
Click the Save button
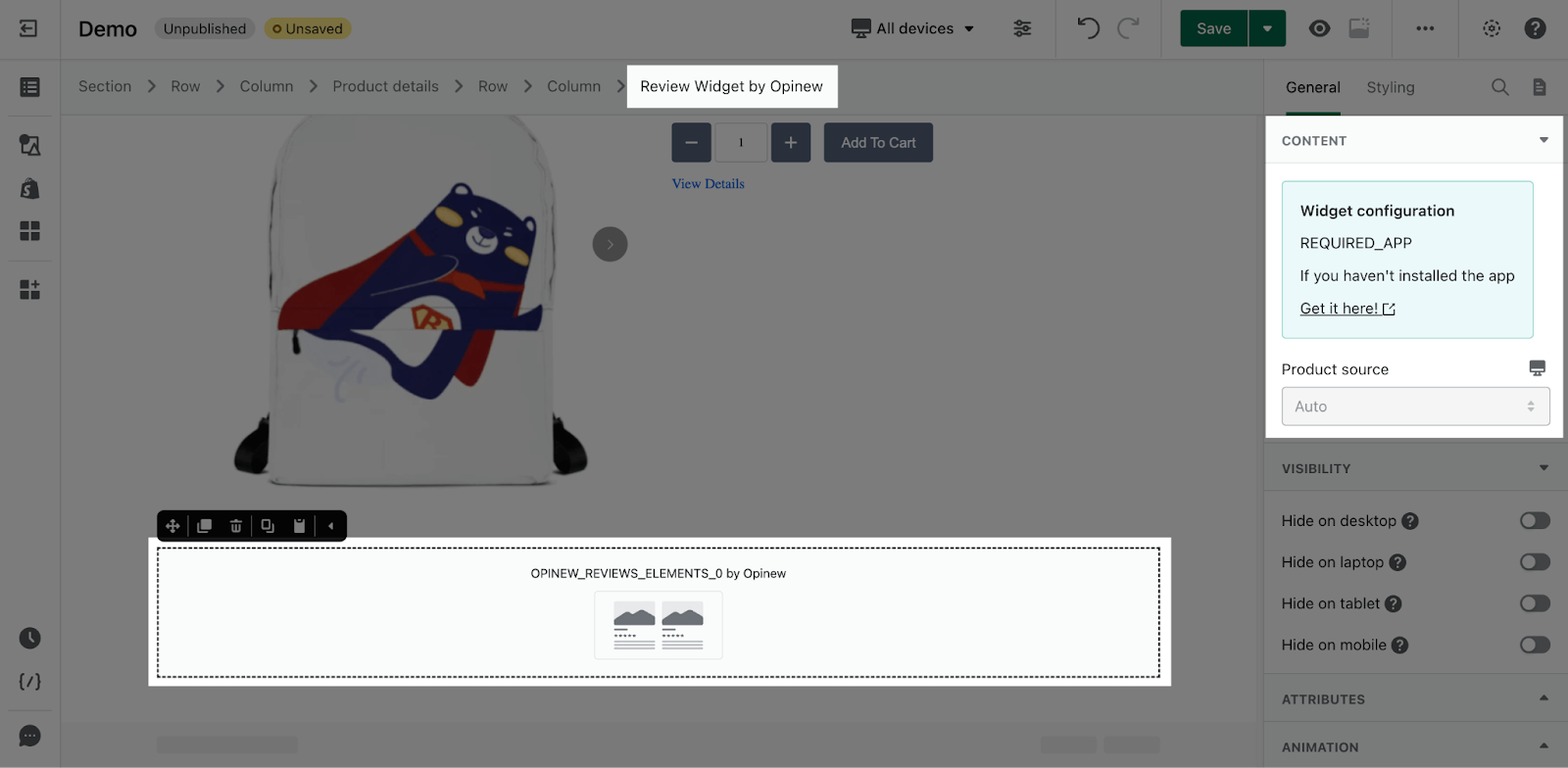(x=1213, y=28)
